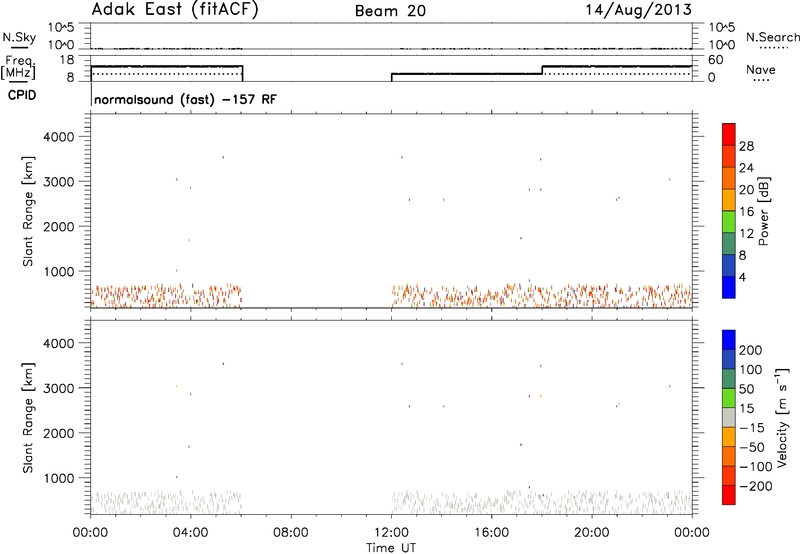
Task: Click the blue bottom of the power colorbar
Action: pyautogui.click(x=729, y=287)
